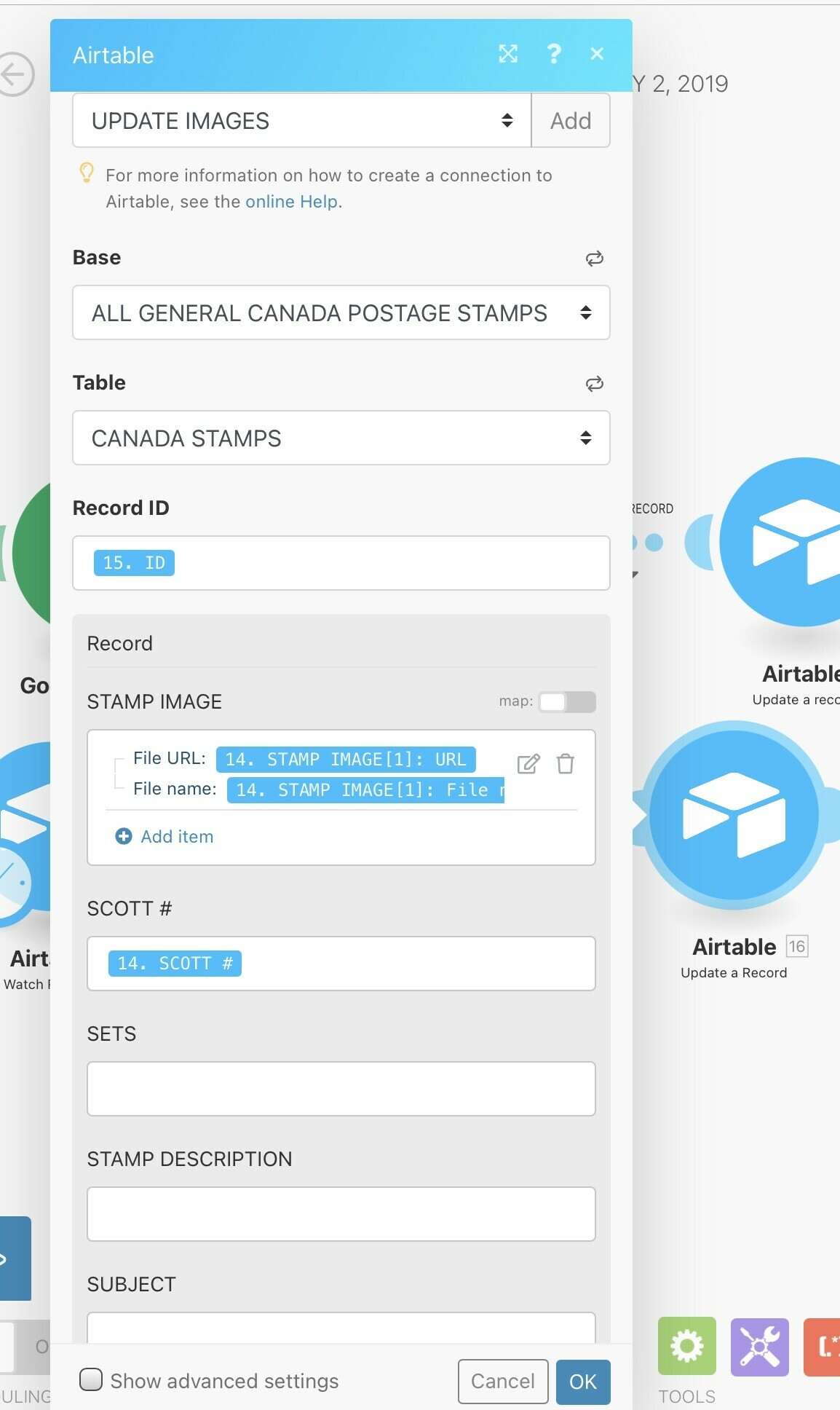Select the green Google module on canvas

tap(31, 554)
